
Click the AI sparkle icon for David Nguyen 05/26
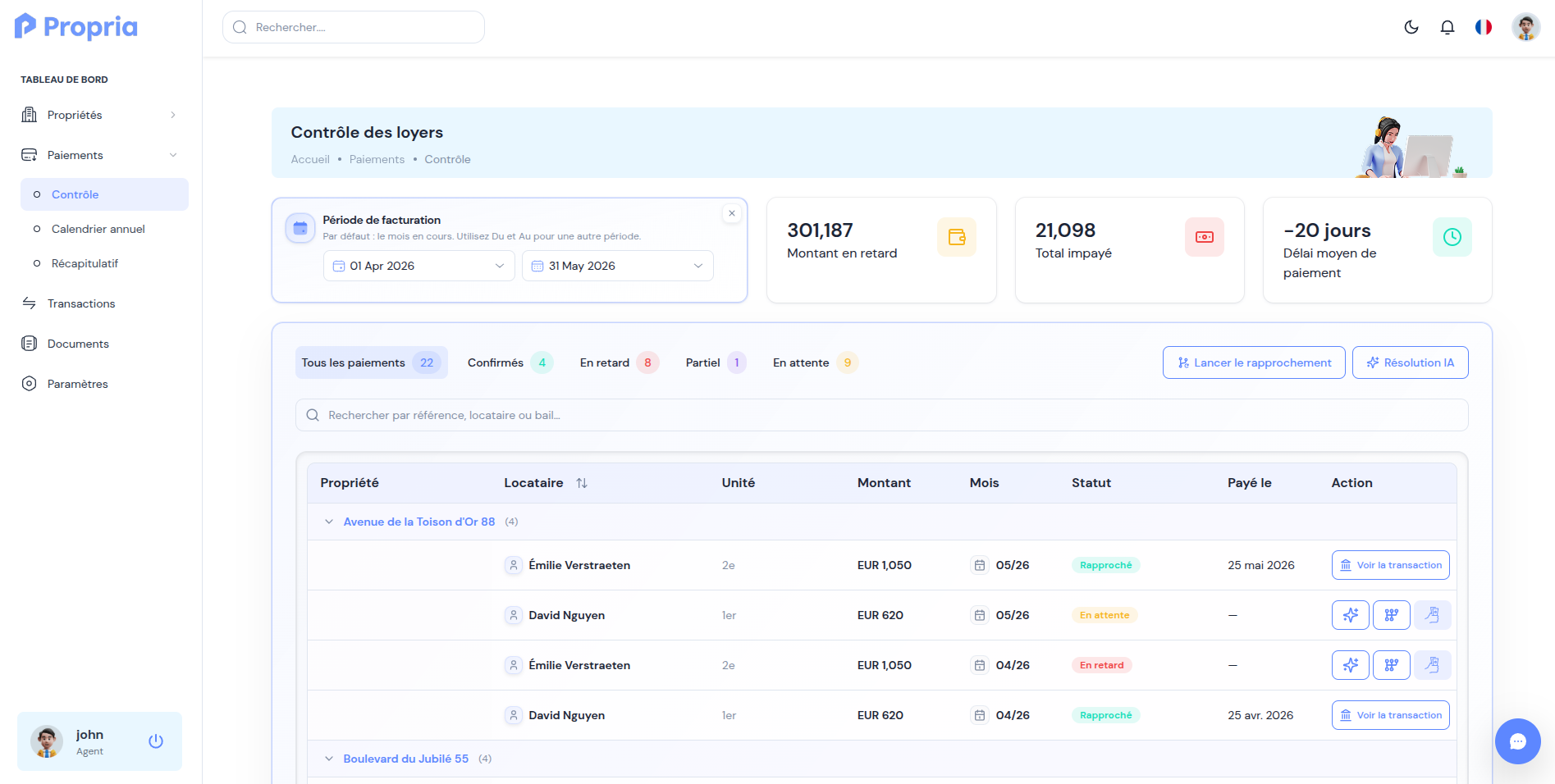[1351, 615]
